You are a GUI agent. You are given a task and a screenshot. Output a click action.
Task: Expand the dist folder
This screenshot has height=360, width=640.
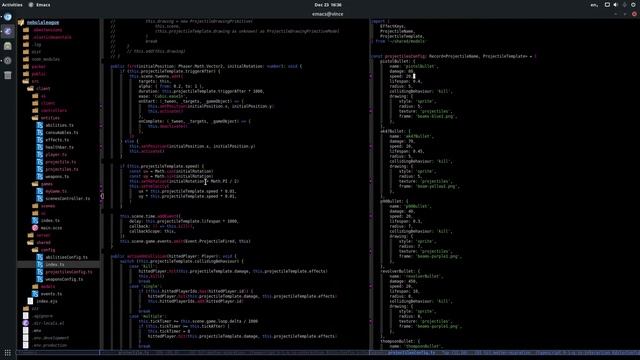36,52
